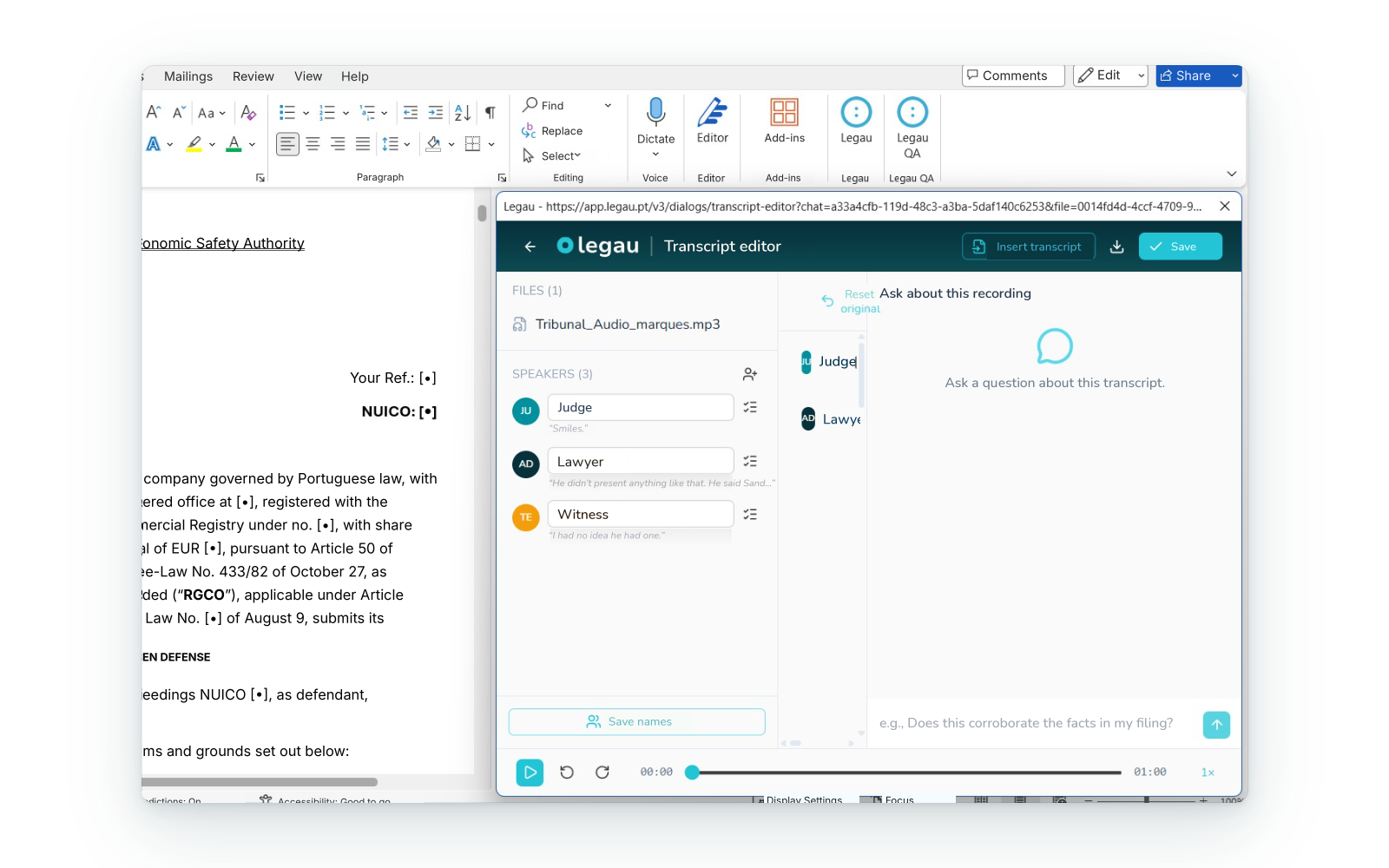Click the Dictate microphone icon
This screenshot has width=1389, height=868.
pyautogui.click(x=655, y=113)
